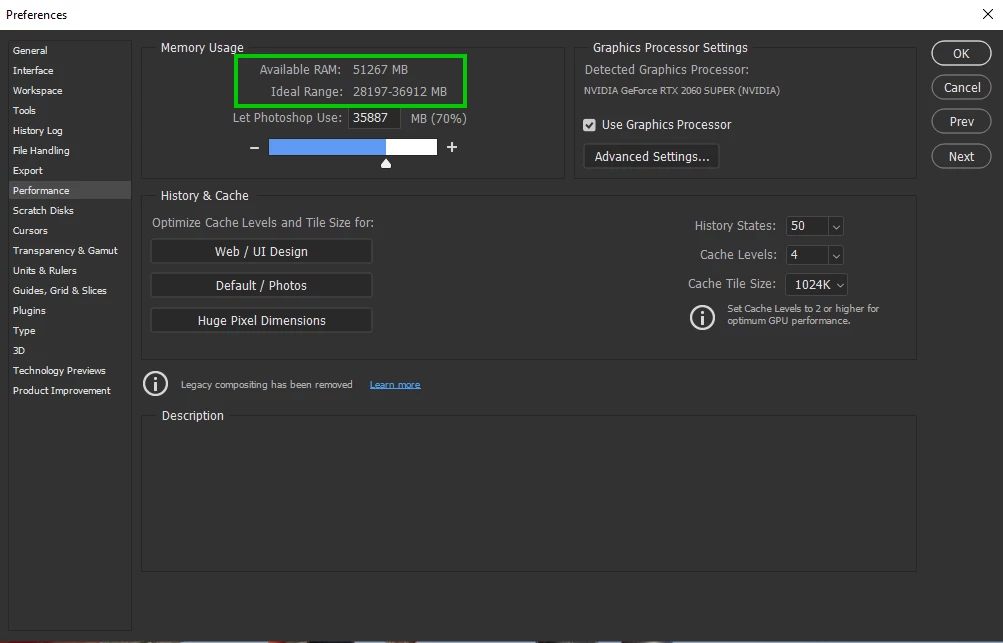Open Advanced Settings for graphics processor

tap(651, 156)
